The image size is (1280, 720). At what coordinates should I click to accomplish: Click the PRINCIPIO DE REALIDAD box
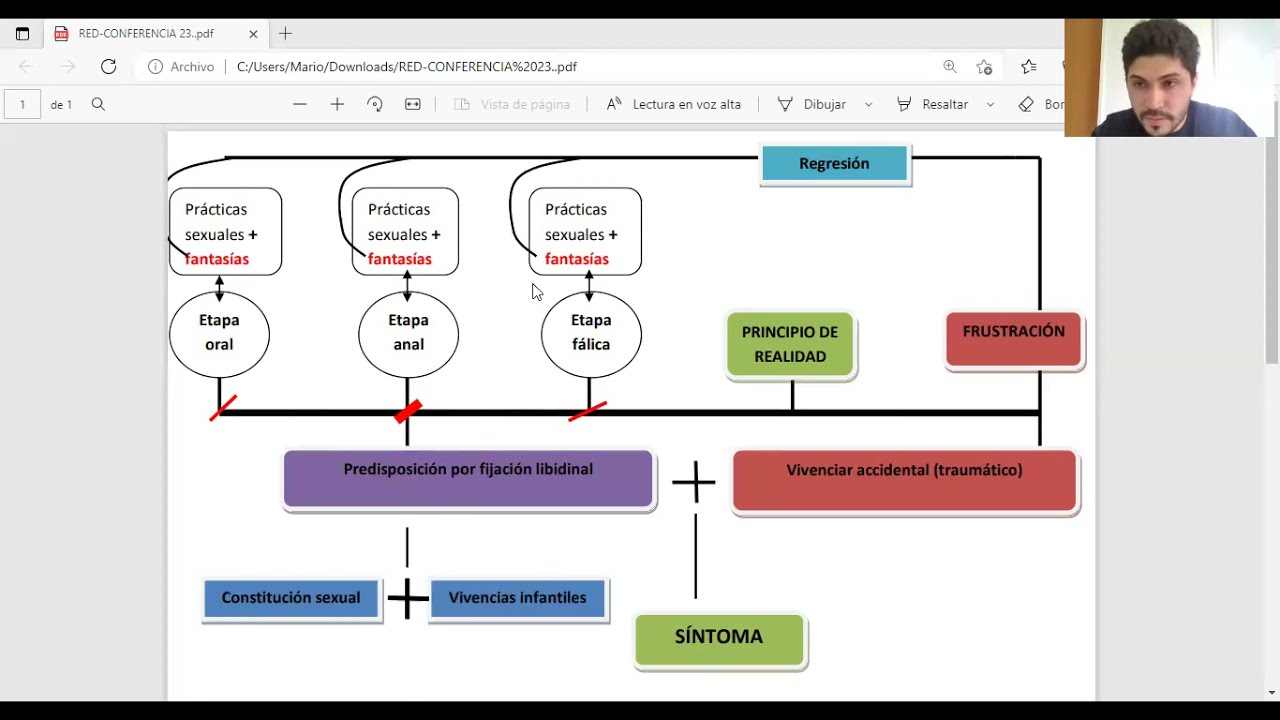(790, 345)
